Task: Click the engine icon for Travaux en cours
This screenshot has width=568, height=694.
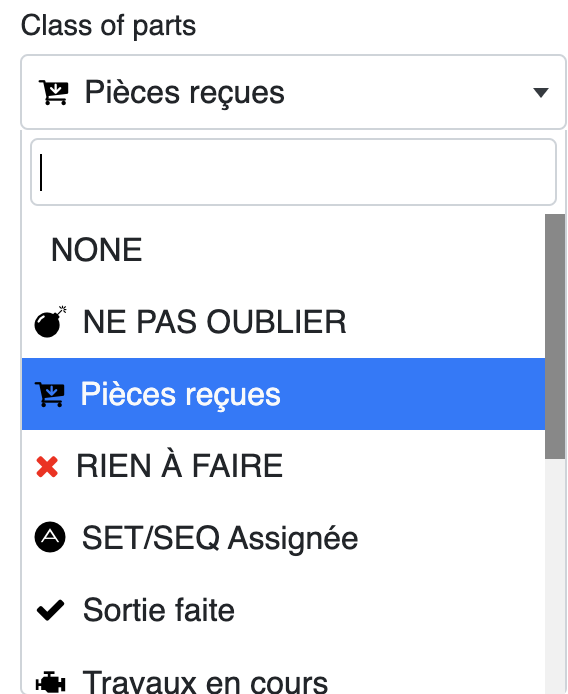Action: [50, 682]
